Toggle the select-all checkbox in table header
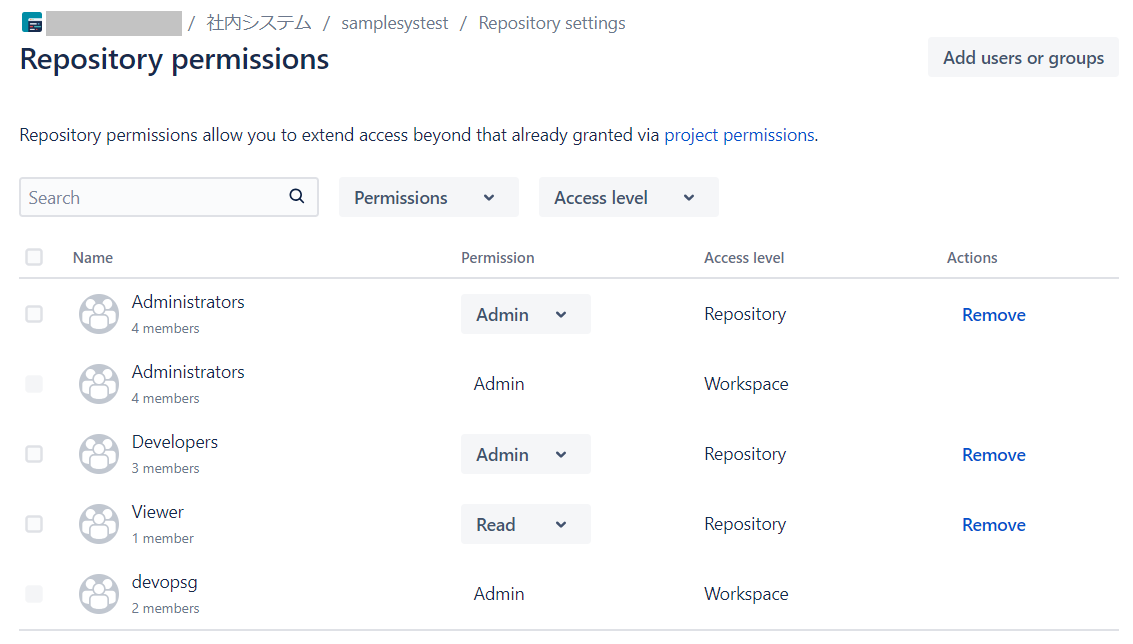This screenshot has width=1133, height=644. (34, 257)
